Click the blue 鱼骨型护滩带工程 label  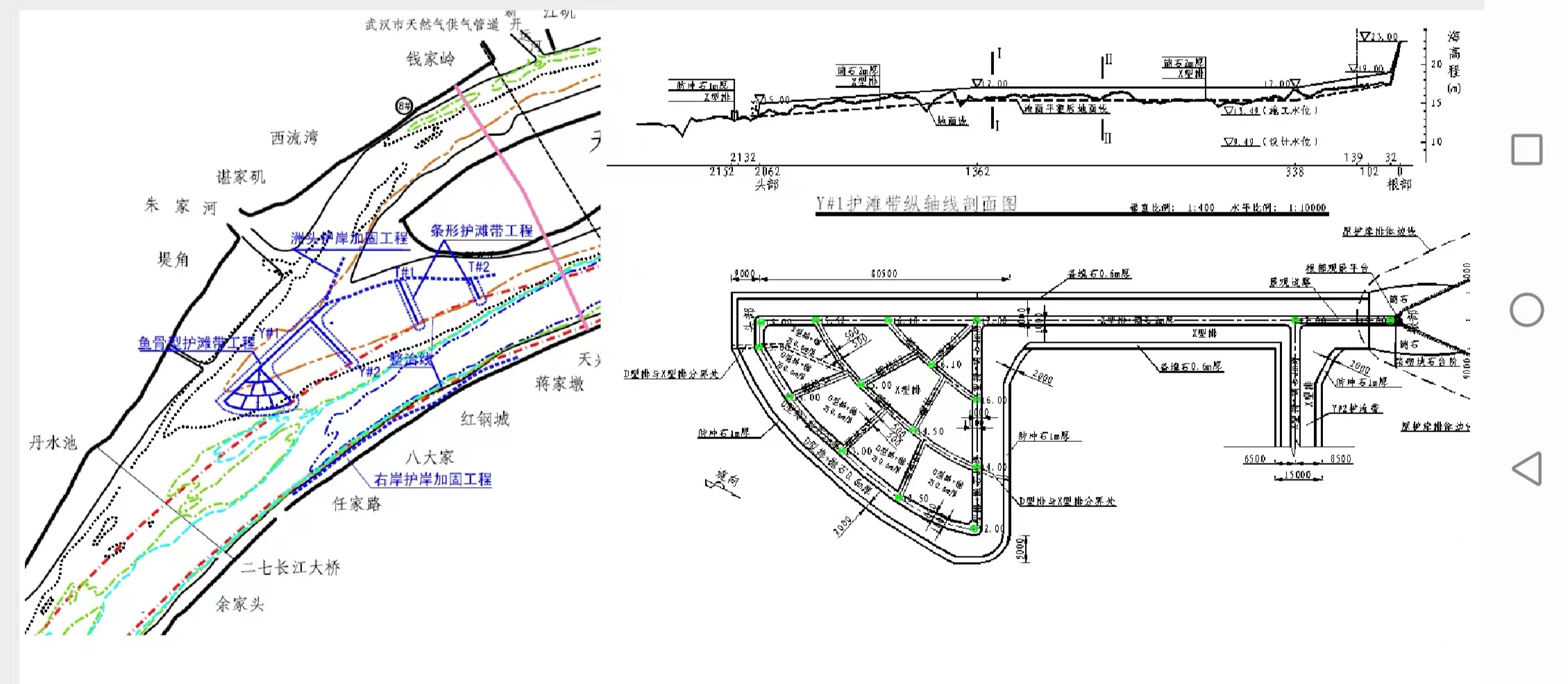(196, 343)
